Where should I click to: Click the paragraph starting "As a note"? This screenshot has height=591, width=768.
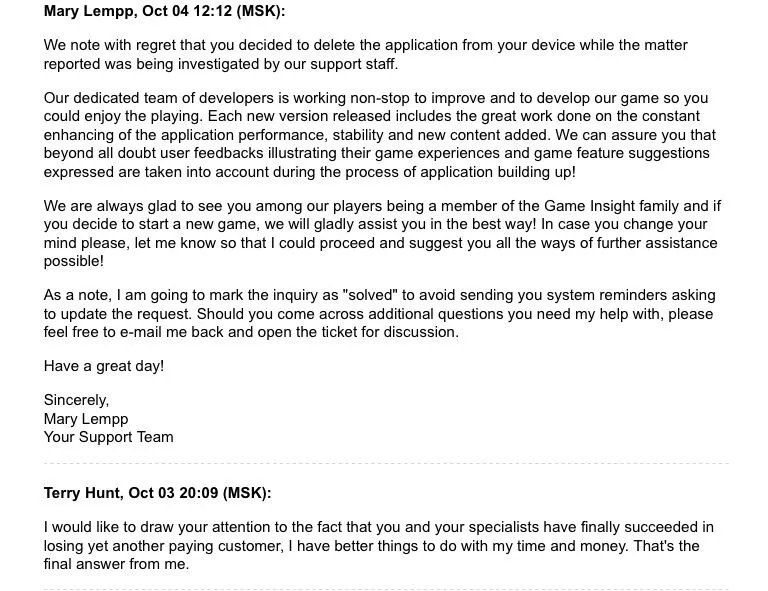[378, 313]
